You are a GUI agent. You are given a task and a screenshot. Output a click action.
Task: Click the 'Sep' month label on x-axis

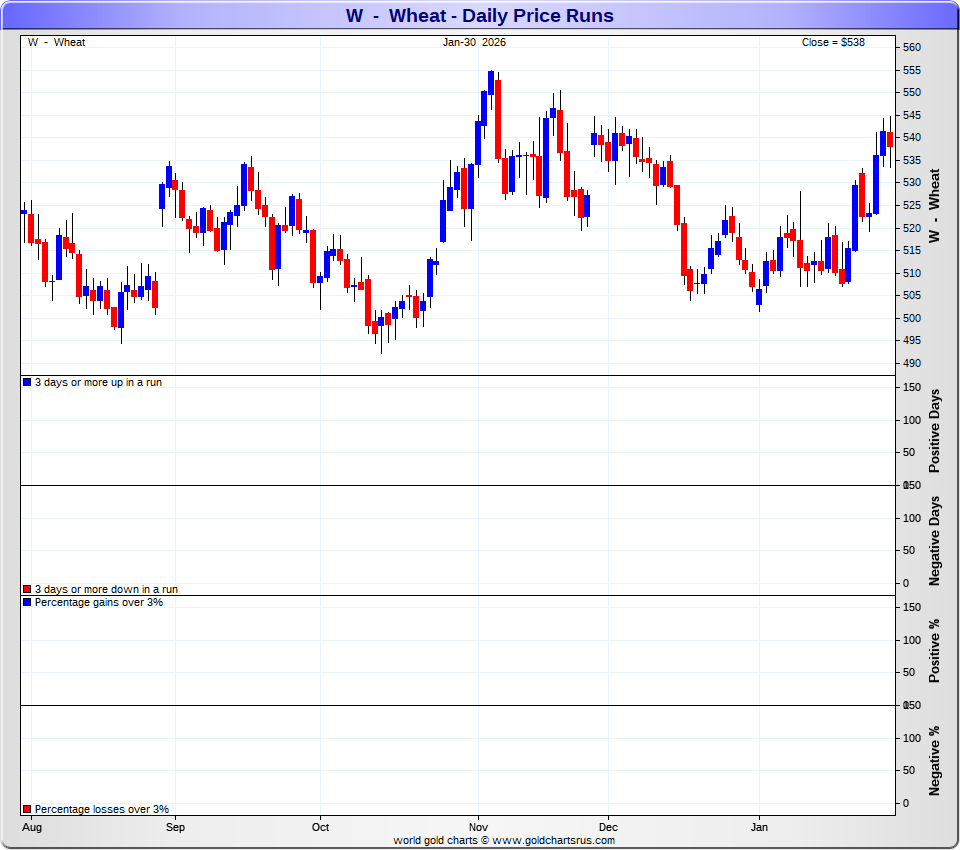point(175,827)
